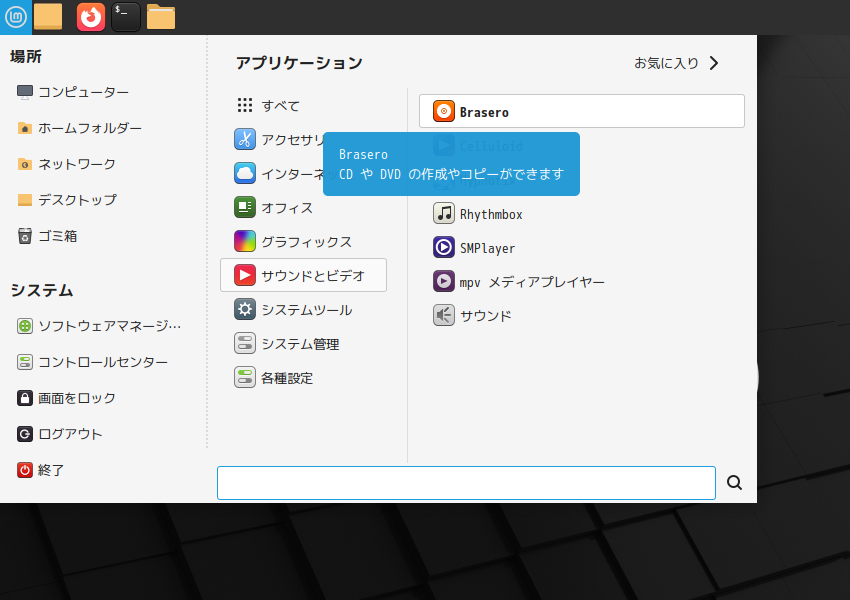Image resolution: width=850 pixels, height=600 pixels.
Task: Click the デスクトップ label
Action: pyautogui.click(x=77, y=200)
